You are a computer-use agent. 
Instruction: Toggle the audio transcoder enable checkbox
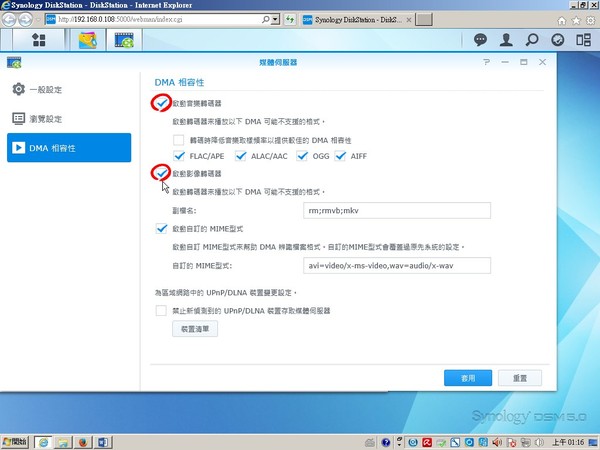click(161, 103)
